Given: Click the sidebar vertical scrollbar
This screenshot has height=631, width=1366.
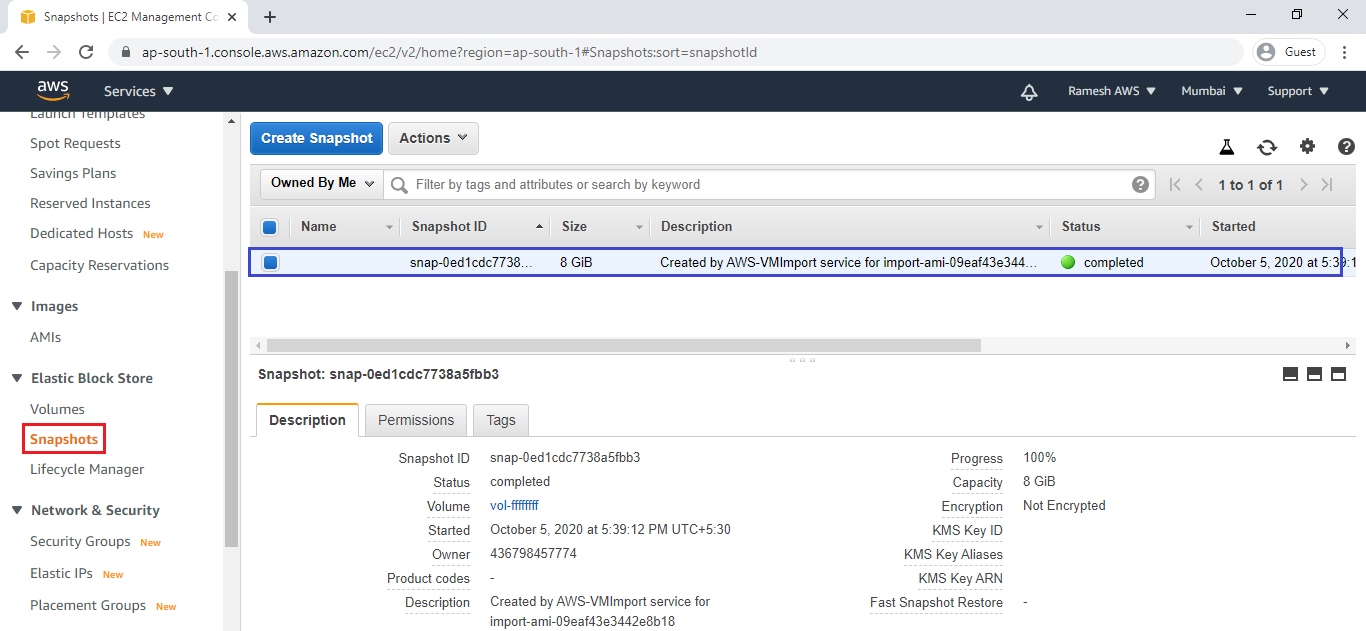Looking at the screenshot, I should [232, 408].
